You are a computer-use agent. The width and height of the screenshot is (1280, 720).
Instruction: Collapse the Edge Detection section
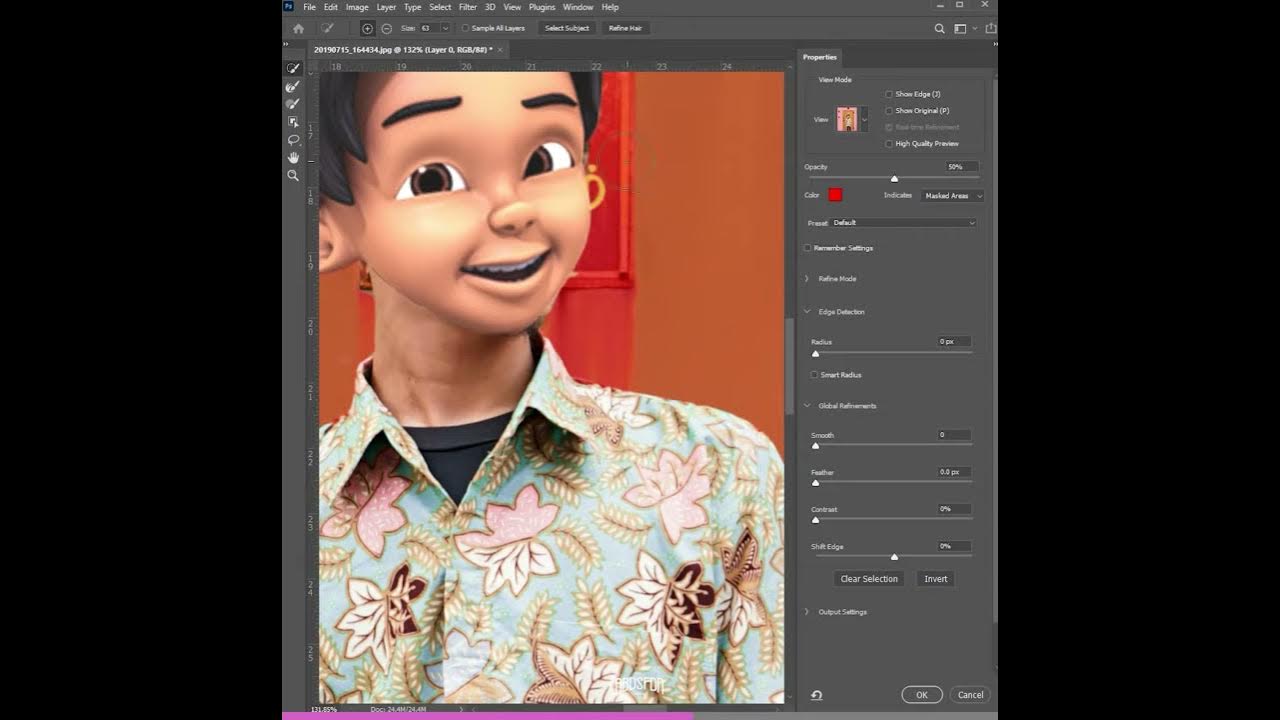807,312
